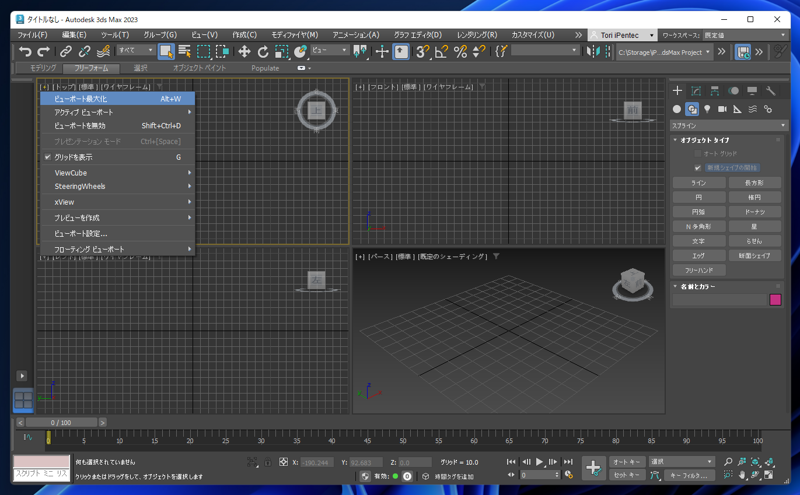Click the Undo arrow icon
Image resolution: width=800 pixels, height=495 pixels.
24,52
